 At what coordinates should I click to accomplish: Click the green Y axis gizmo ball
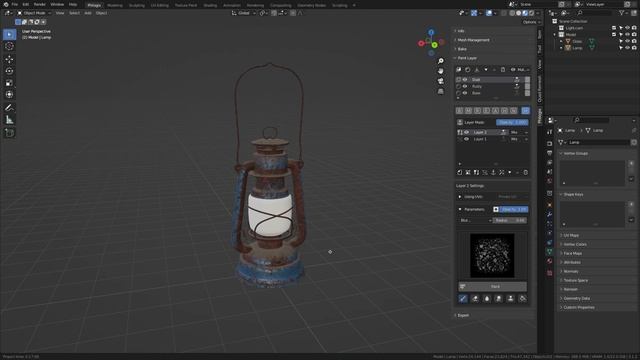[434, 45]
